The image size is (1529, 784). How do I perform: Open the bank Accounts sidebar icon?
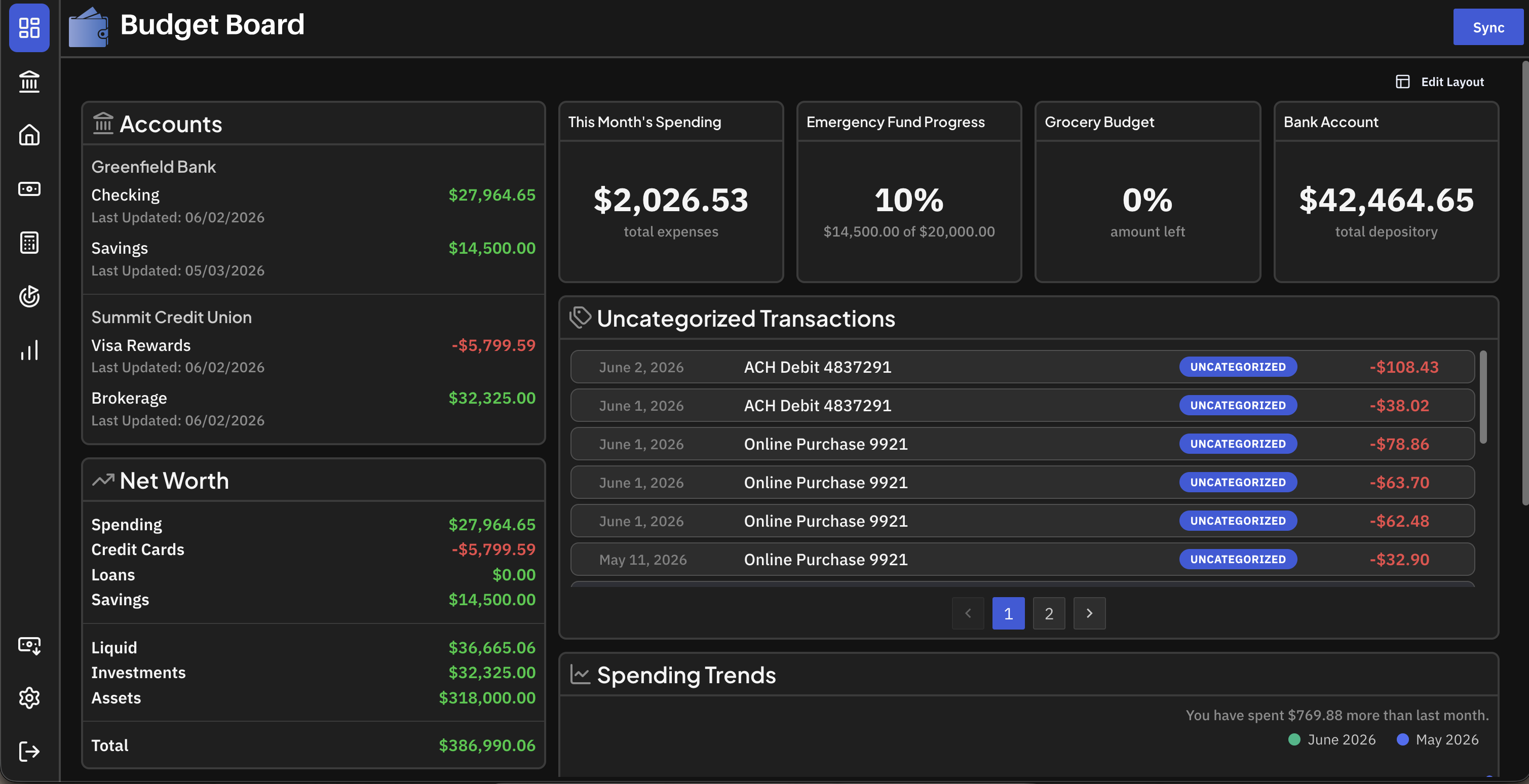click(x=29, y=82)
